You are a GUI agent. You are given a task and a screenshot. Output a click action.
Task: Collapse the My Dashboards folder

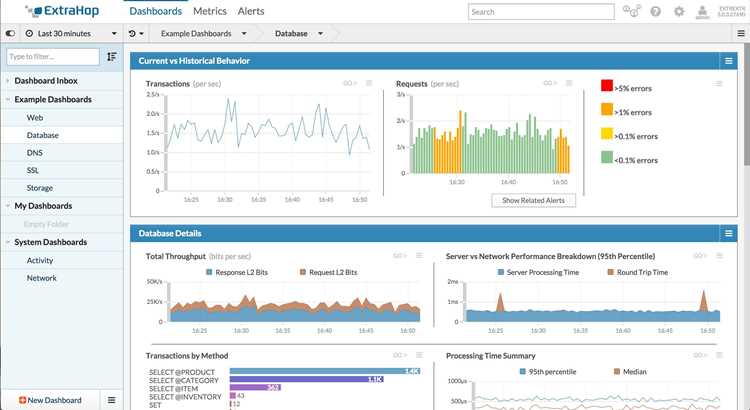click(x=8, y=206)
